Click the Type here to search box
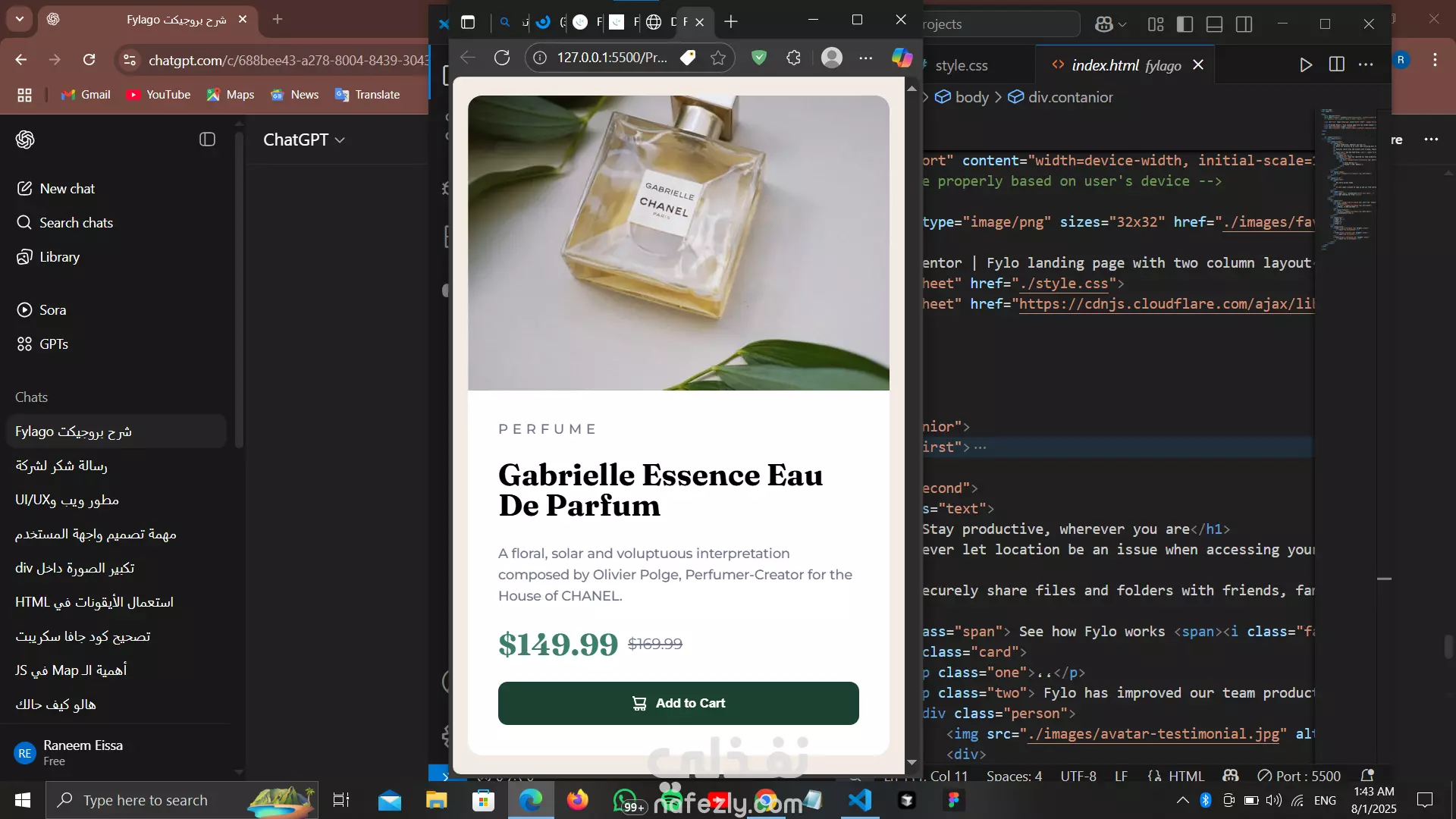The height and width of the screenshot is (819, 1456). coord(182,800)
